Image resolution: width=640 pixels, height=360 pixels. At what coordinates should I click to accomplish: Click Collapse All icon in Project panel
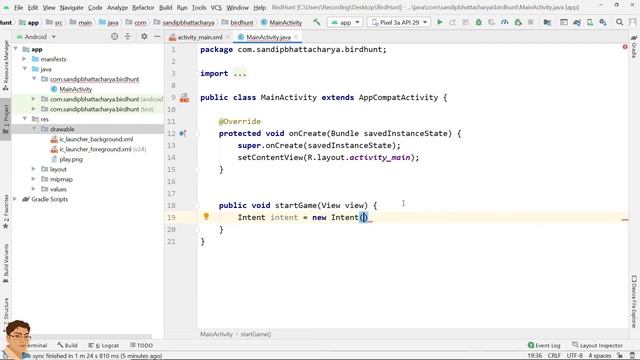tap(128, 37)
